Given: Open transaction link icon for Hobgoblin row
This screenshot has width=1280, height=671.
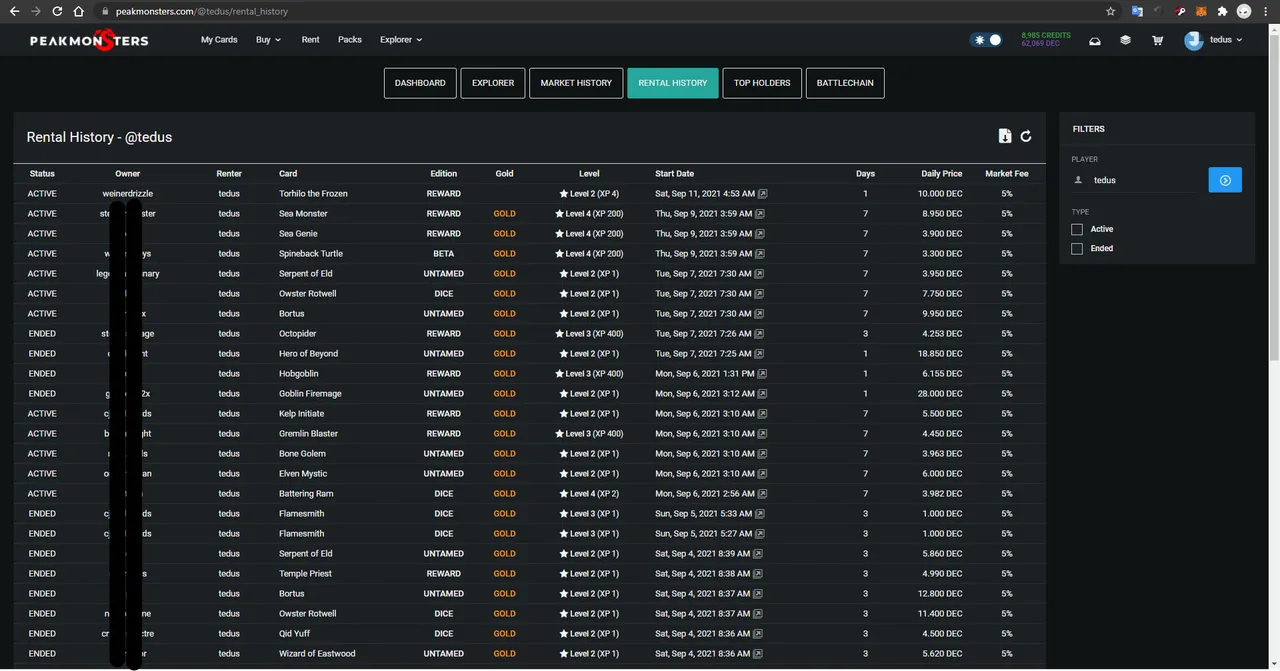Looking at the screenshot, I should (762, 373).
